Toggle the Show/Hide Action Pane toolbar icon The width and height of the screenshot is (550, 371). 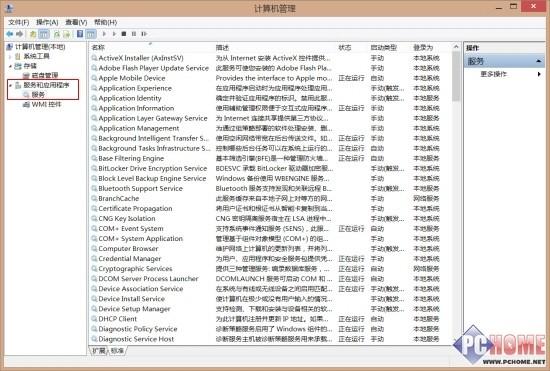tap(91, 34)
